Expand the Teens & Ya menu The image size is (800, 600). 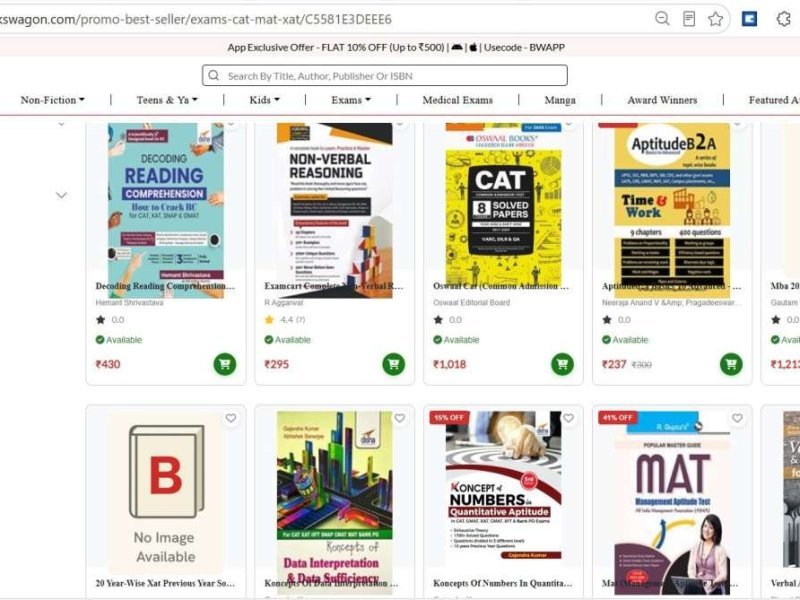tap(167, 100)
